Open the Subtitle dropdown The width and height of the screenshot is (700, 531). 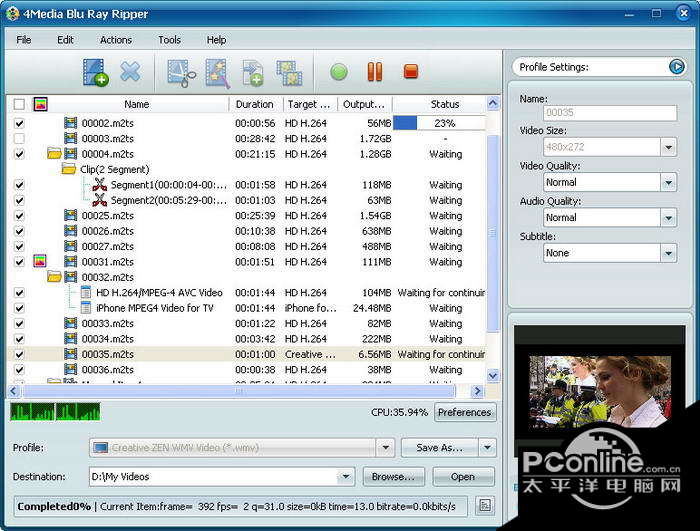(668, 253)
